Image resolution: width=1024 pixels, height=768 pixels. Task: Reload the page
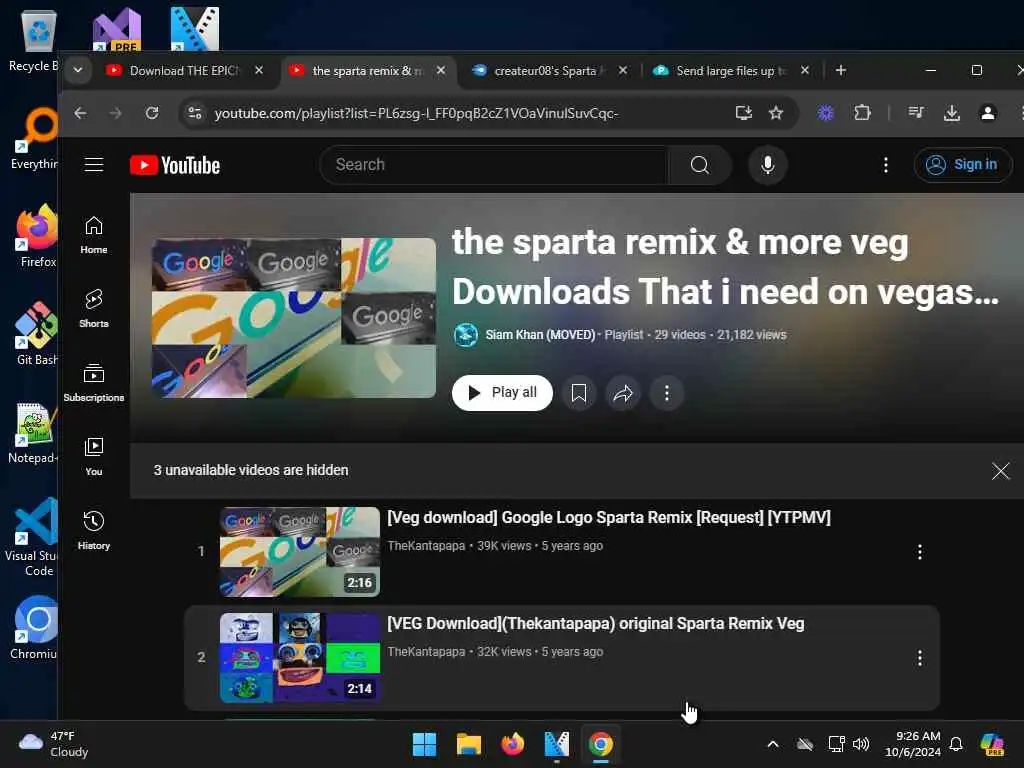pyautogui.click(x=152, y=114)
